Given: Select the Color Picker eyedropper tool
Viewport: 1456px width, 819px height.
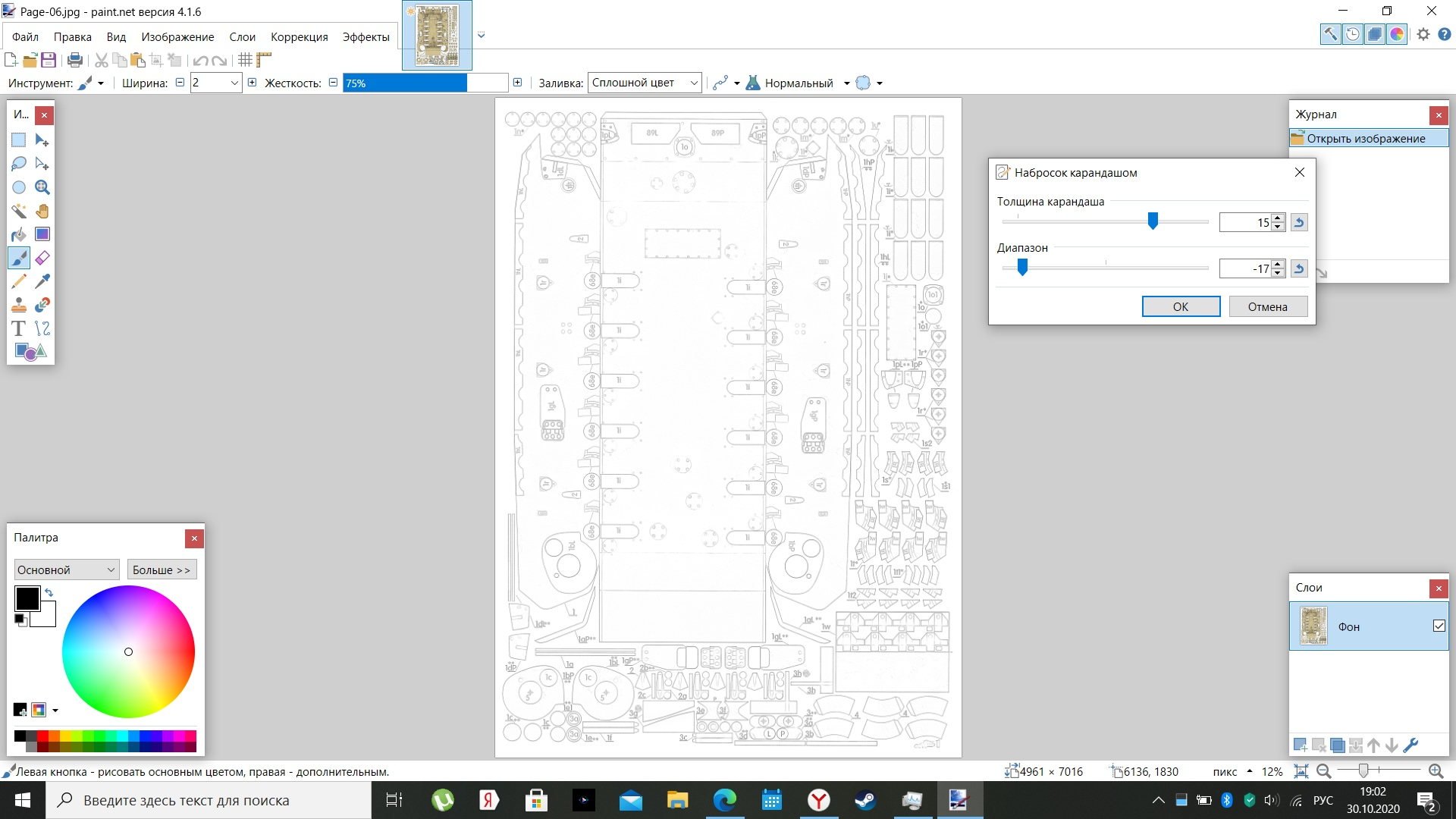Looking at the screenshot, I should [x=42, y=281].
